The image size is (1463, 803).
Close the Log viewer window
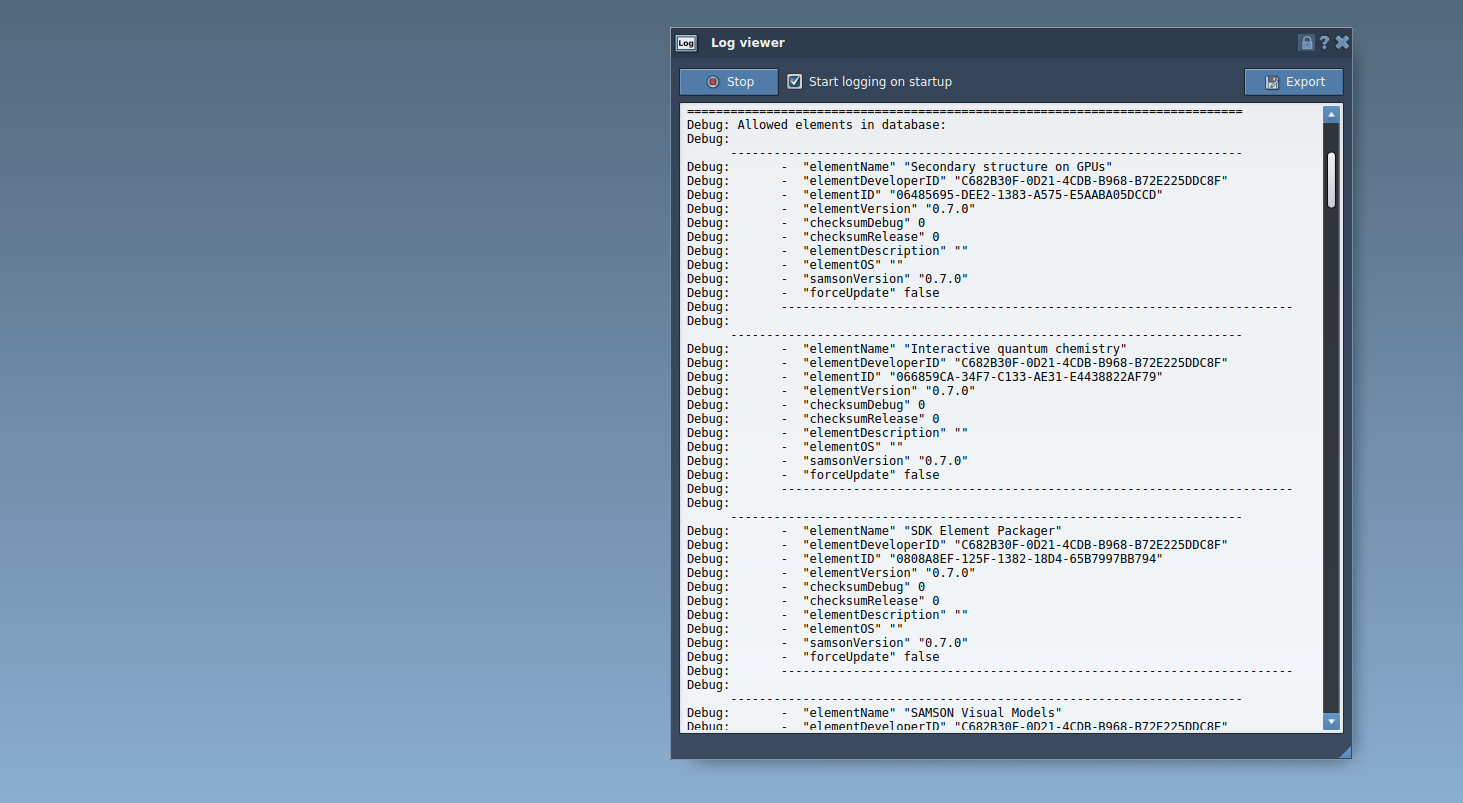tap(1342, 43)
